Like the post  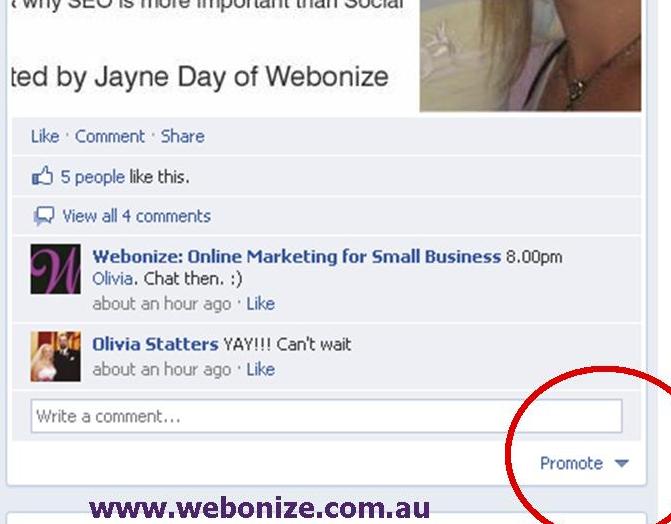45,137
